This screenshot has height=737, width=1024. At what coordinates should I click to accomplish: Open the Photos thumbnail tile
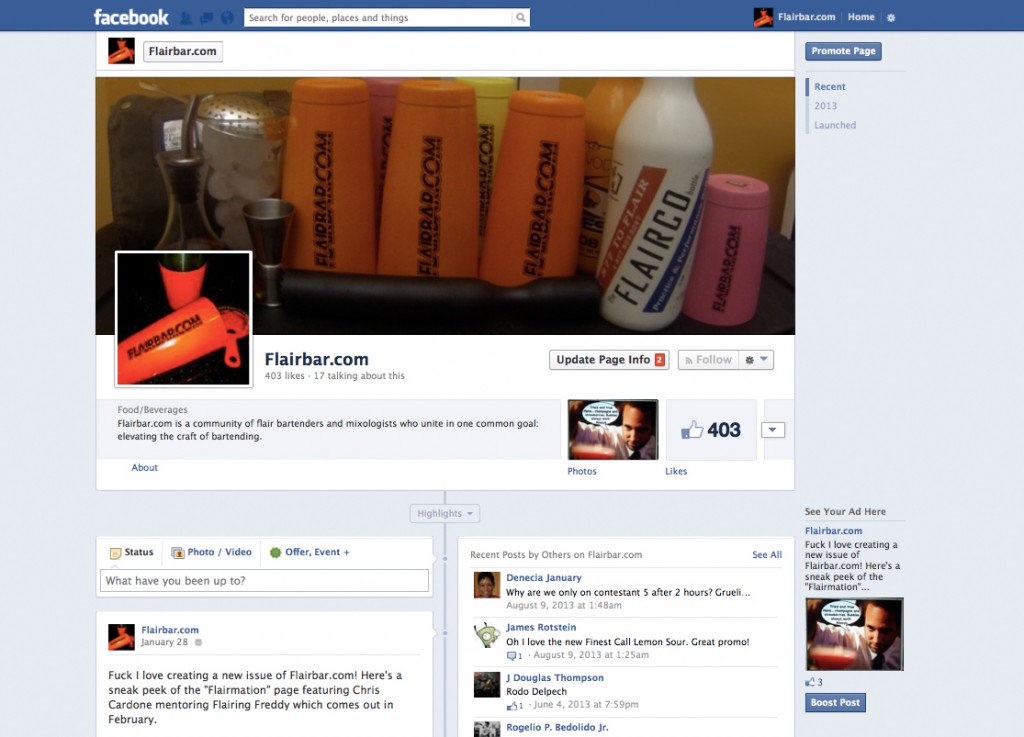pyautogui.click(x=613, y=430)
